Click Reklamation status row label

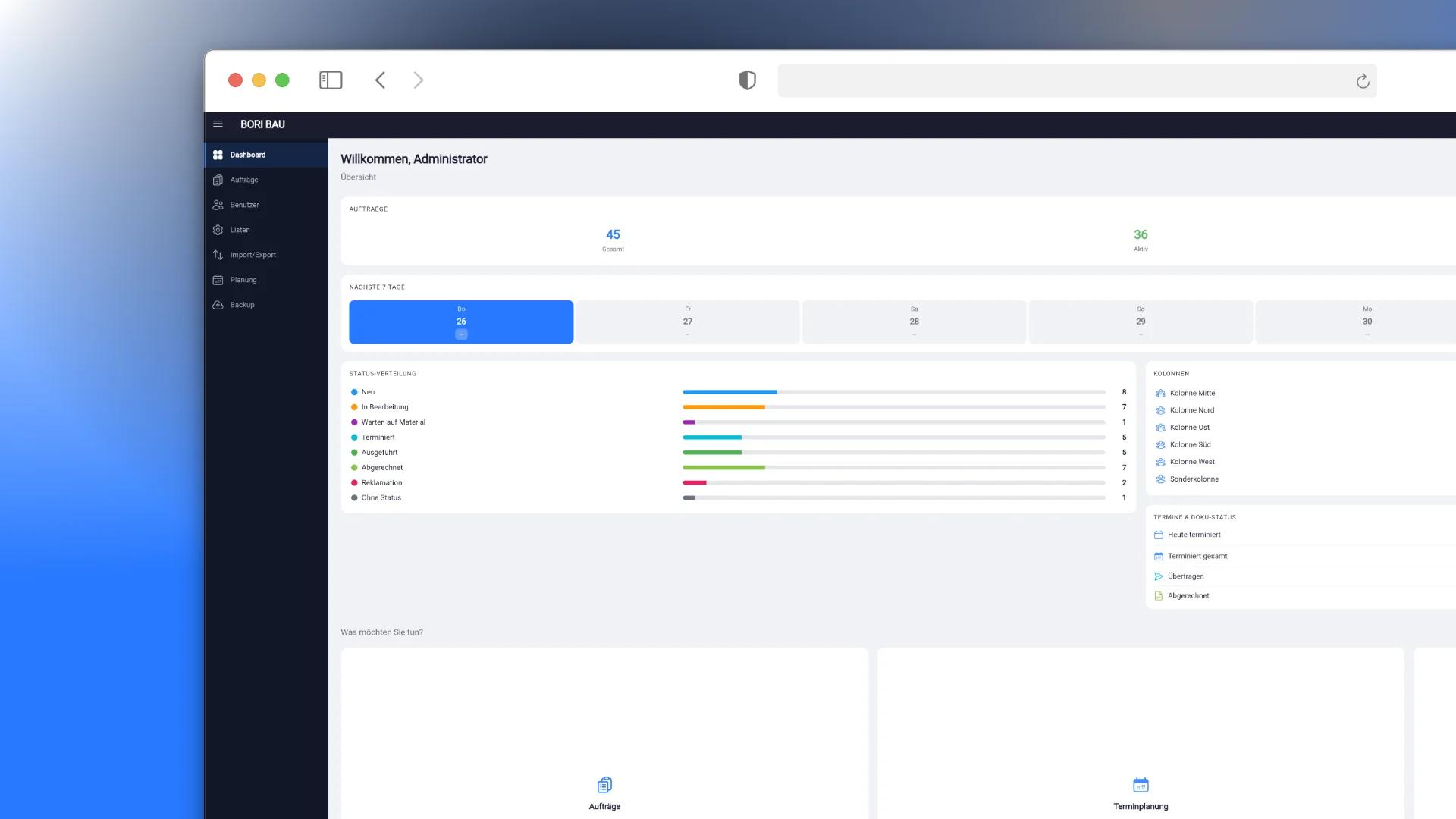tap(381, 483)
